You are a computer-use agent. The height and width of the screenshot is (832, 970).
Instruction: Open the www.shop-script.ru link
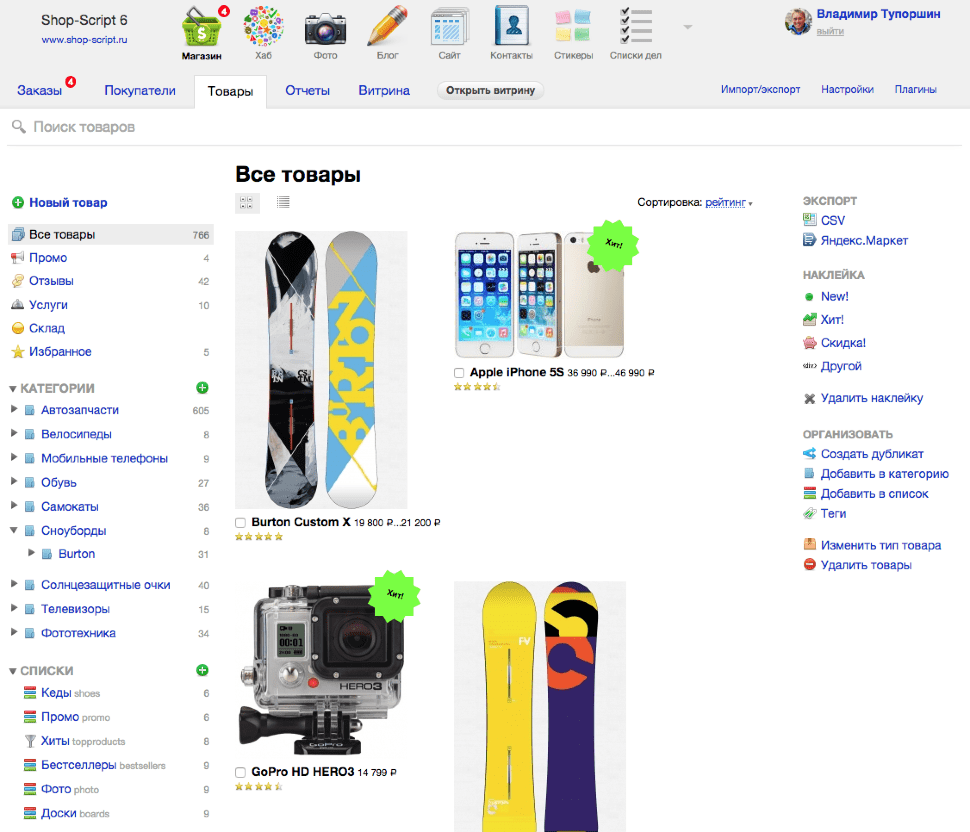(x=84, y=40)
